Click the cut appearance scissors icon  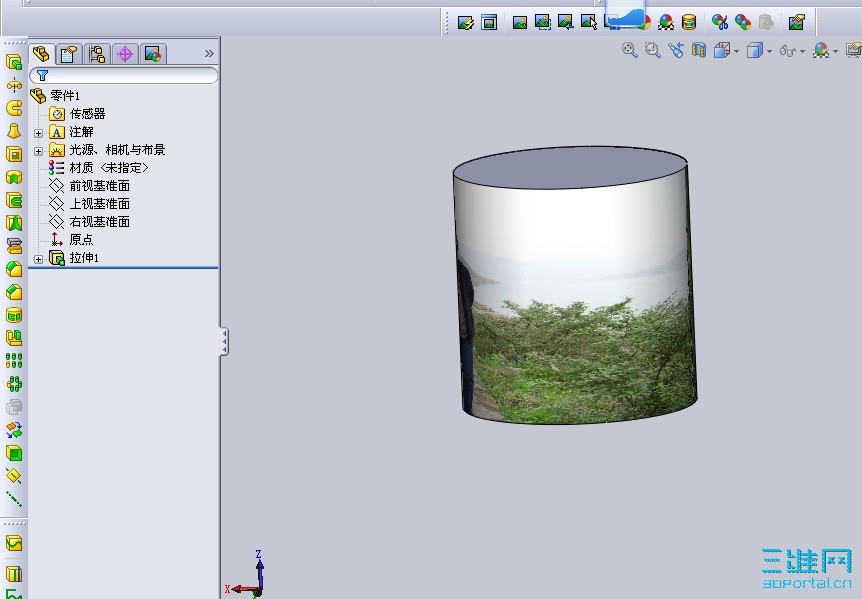[720, 22]
